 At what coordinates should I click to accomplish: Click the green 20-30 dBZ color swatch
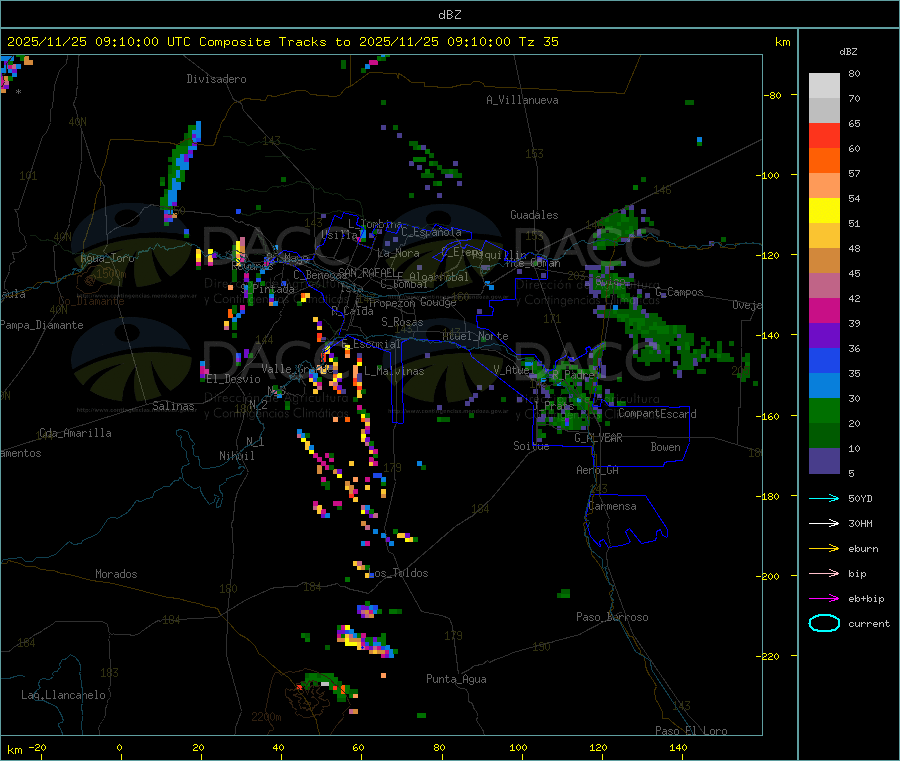click(x=824, y=410)
